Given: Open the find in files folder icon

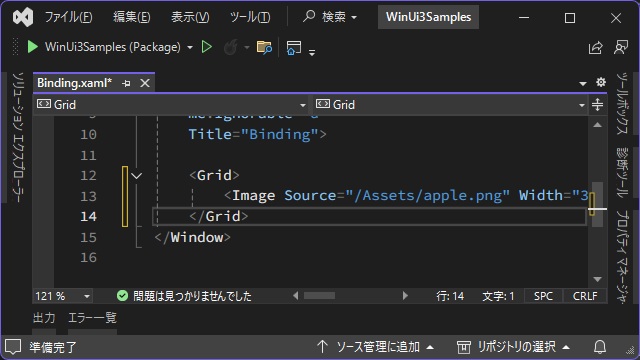Looking at the screenshot, I should pyautogui.click(x=264, y=47).
